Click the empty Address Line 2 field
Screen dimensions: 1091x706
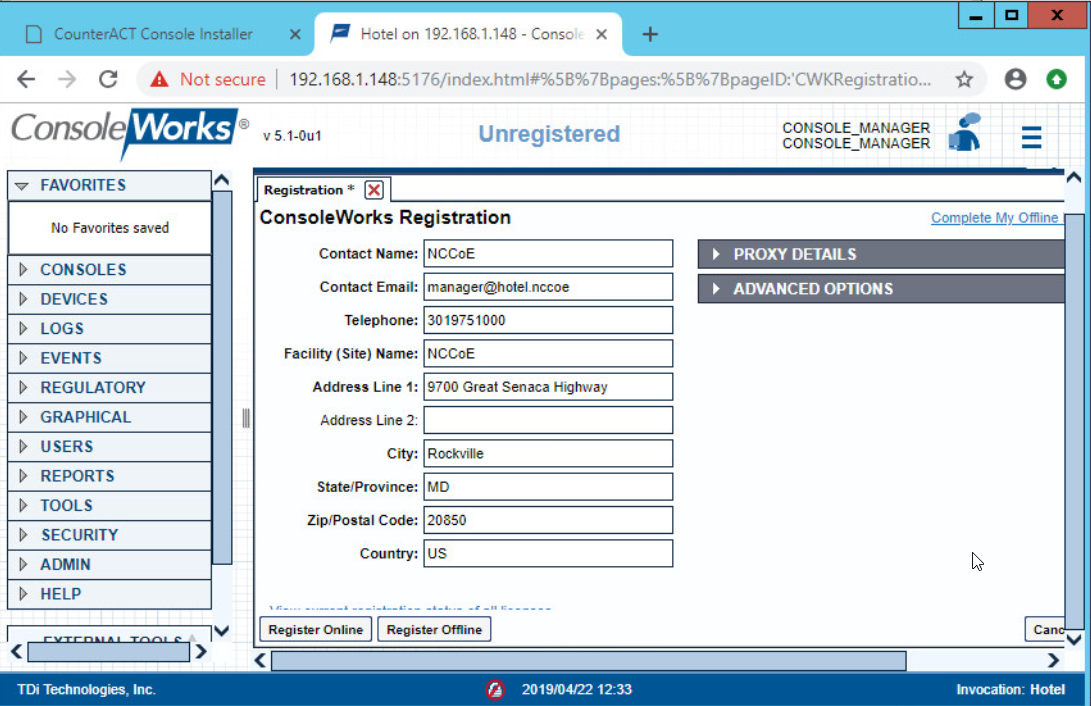point(548,421)
